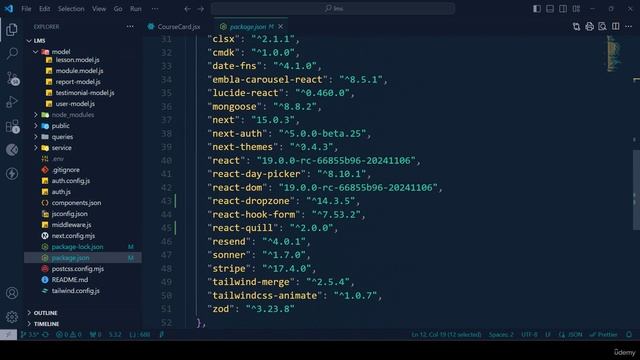Close the package.json tab
The image size is (640, 360).
pyautogui.click(x=281, y=27)
